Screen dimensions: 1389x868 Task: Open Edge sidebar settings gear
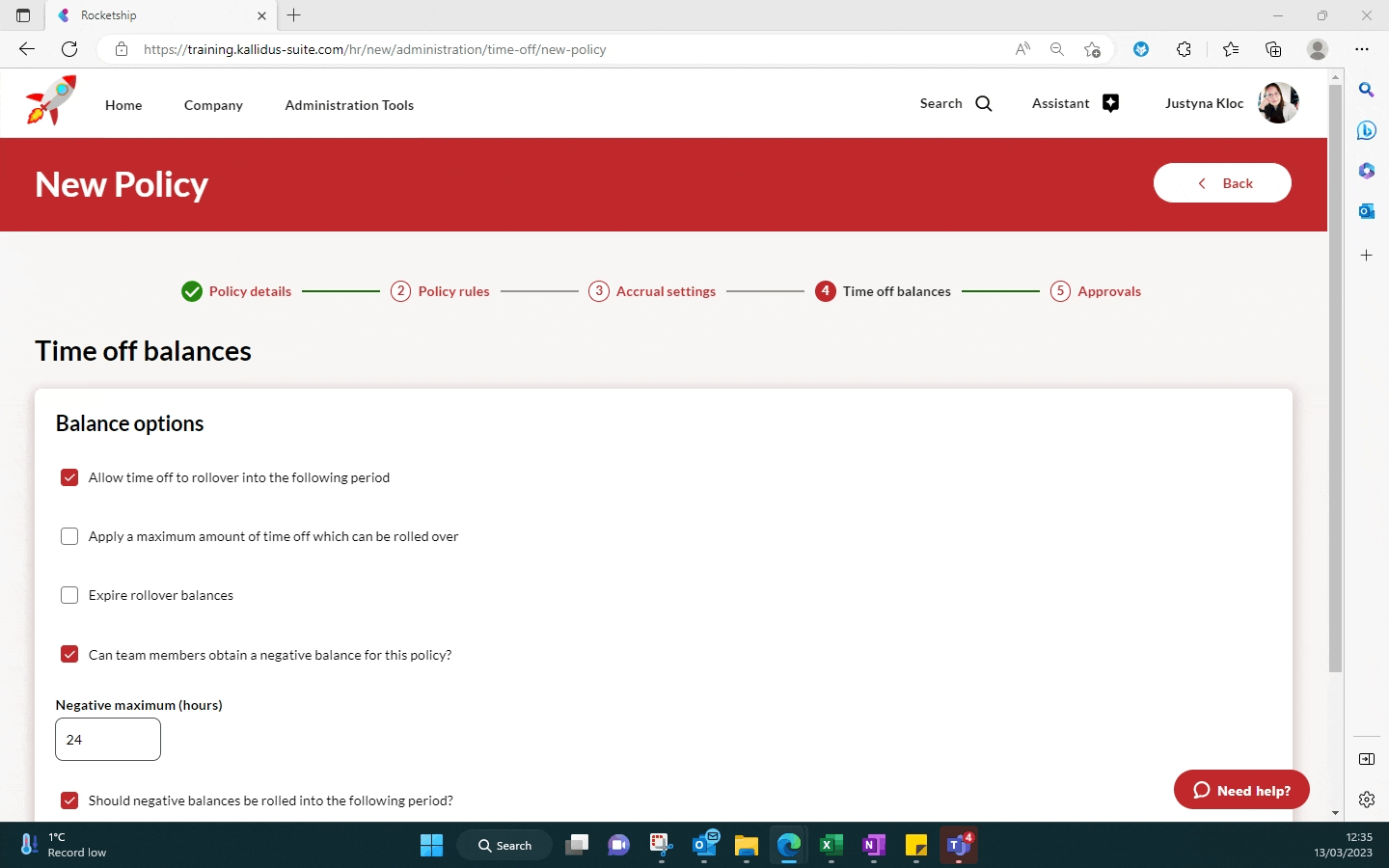click(x=1366, y=799)
